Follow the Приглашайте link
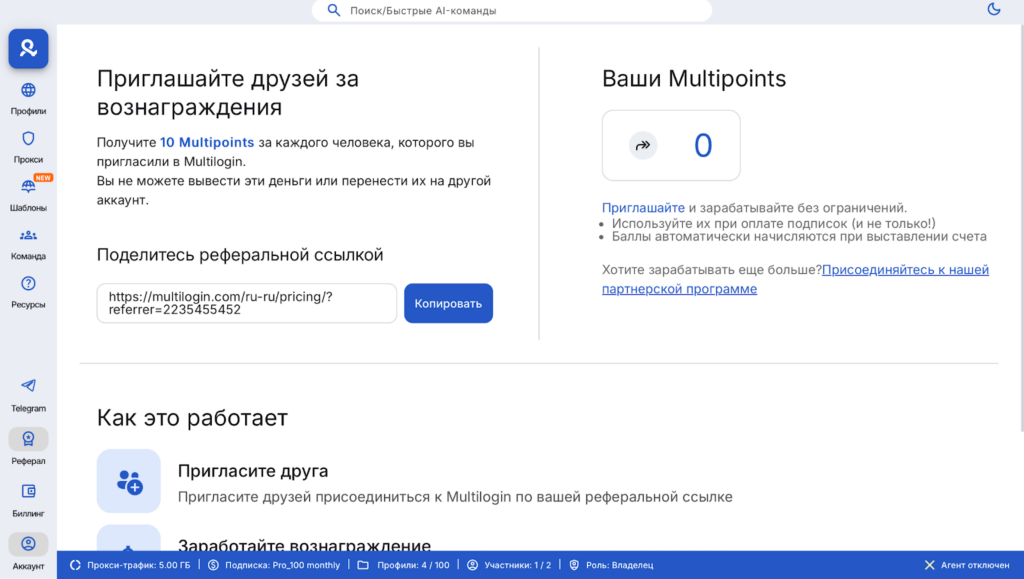The image size is (1024, 579). (x=643, y=208)
